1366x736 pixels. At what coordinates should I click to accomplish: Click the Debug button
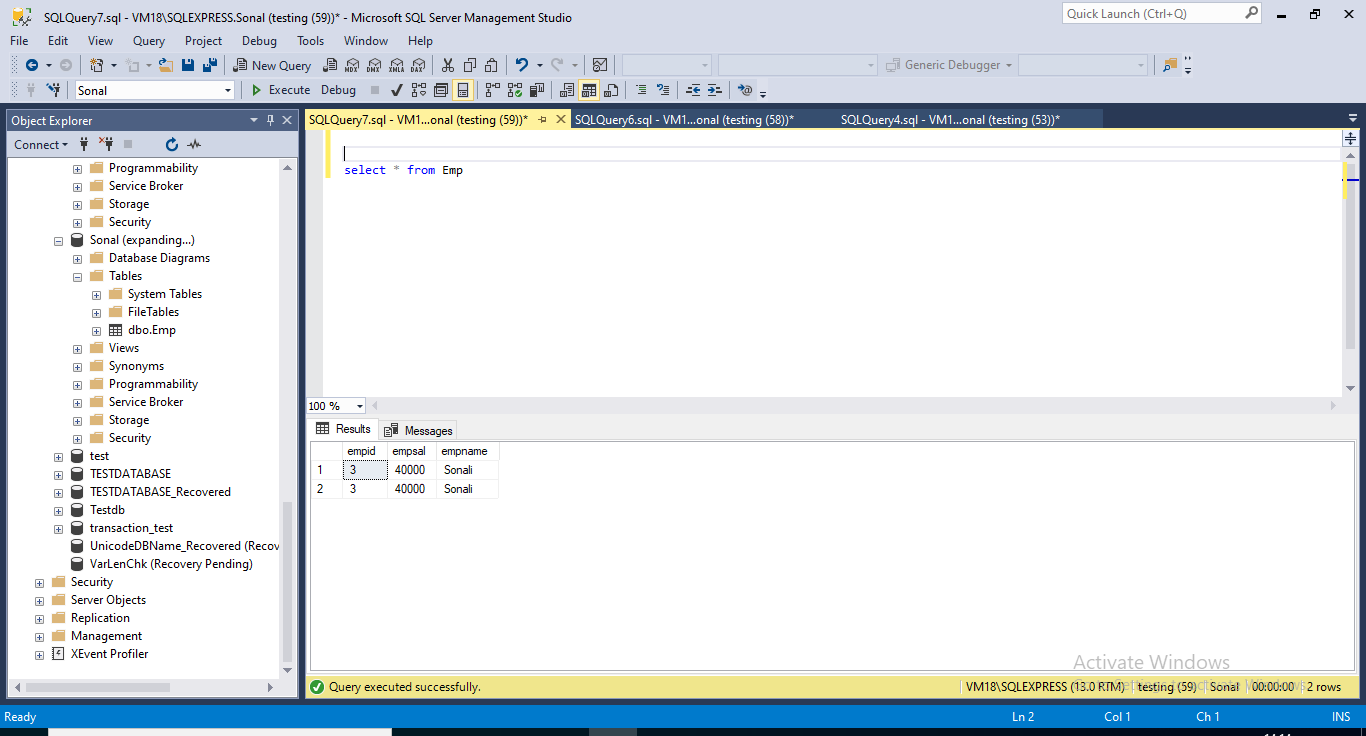[338, 90]
